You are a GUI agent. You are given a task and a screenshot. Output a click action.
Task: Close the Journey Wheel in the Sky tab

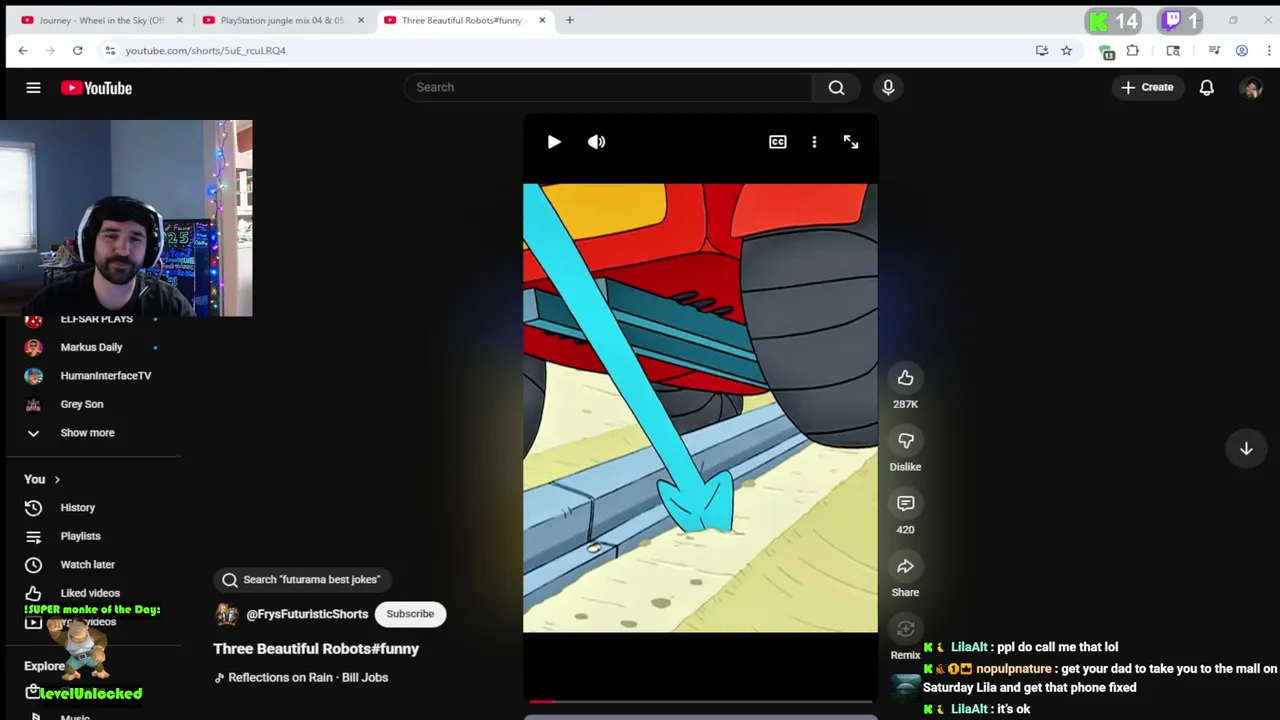click(180, 20)
